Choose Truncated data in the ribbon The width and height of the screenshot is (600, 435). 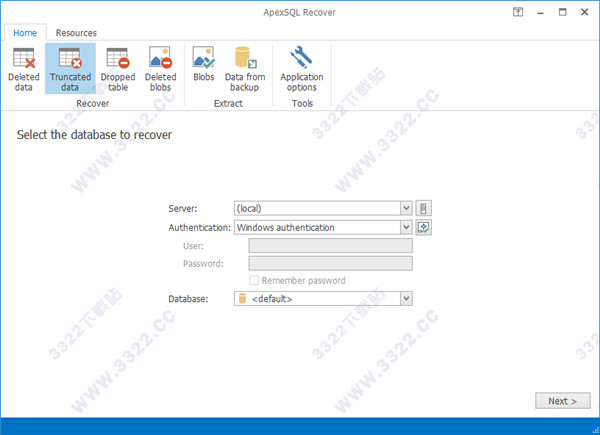coord(70,69)
